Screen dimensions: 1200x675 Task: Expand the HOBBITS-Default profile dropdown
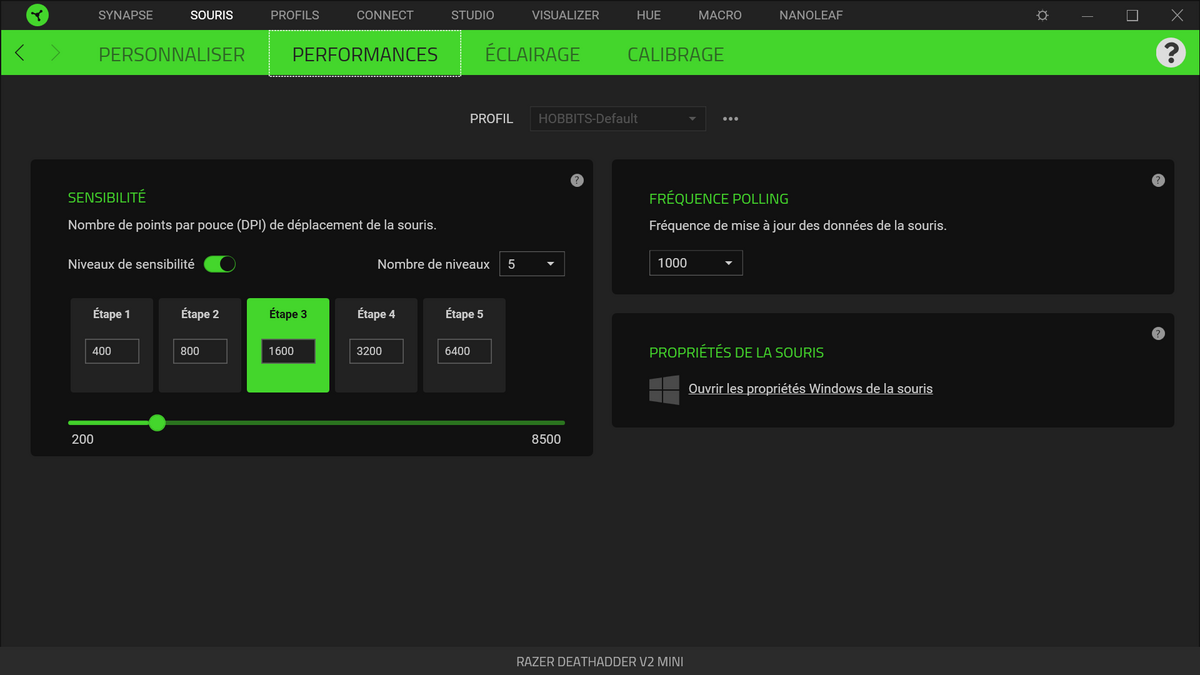617,119
